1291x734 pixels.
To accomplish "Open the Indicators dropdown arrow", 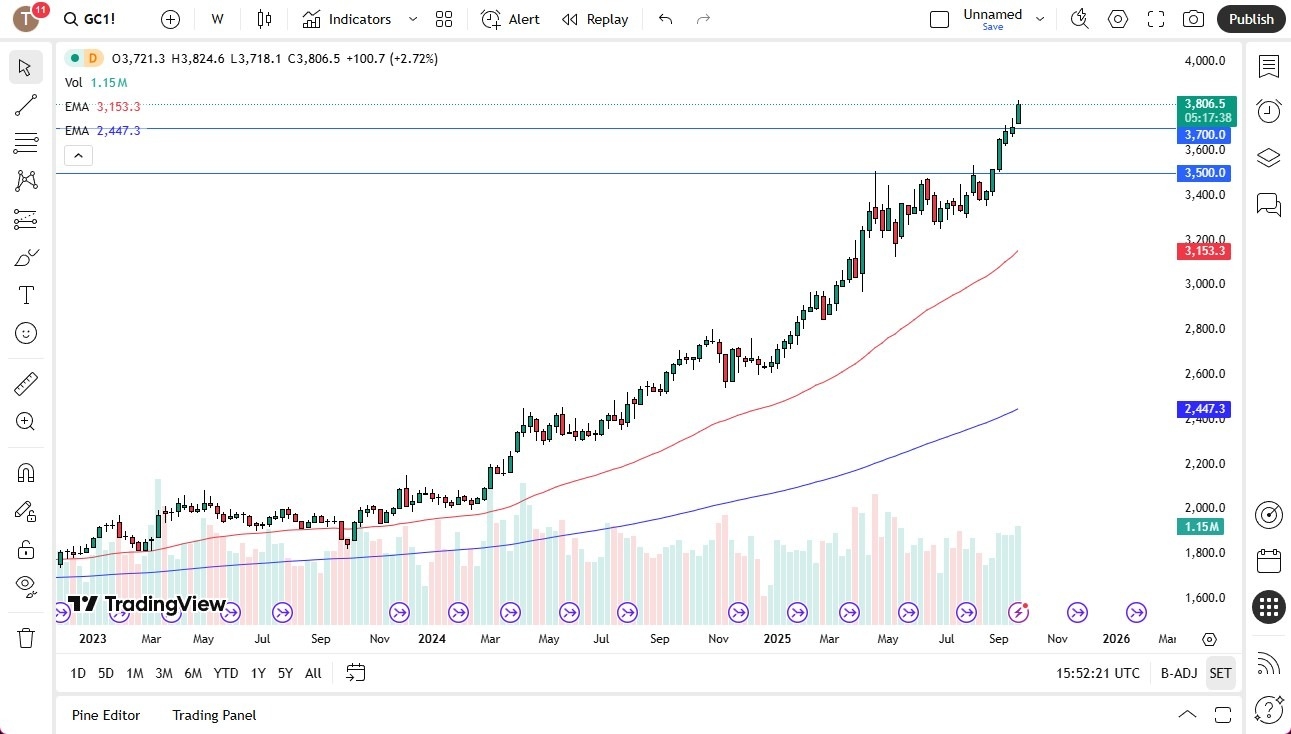I will coord(412,19).
